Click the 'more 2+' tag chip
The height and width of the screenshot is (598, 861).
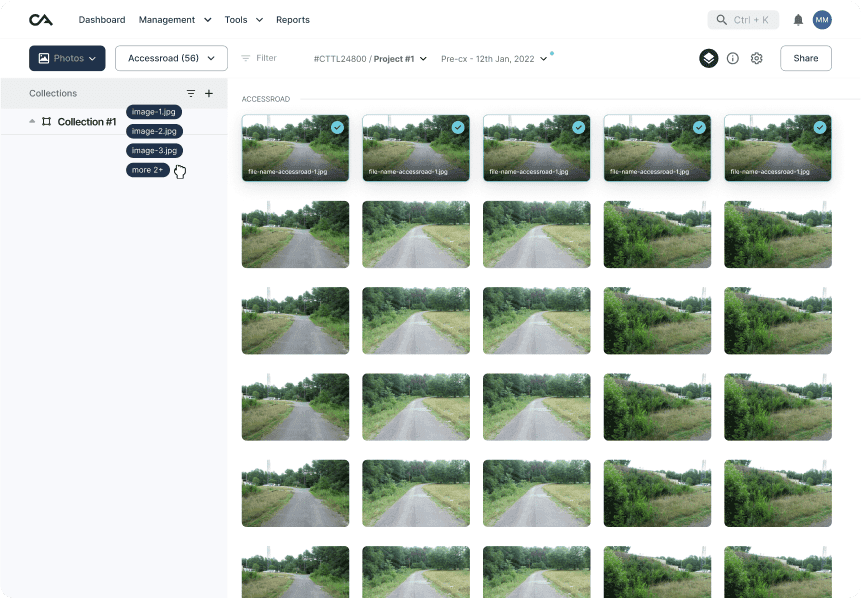point(147,170)
